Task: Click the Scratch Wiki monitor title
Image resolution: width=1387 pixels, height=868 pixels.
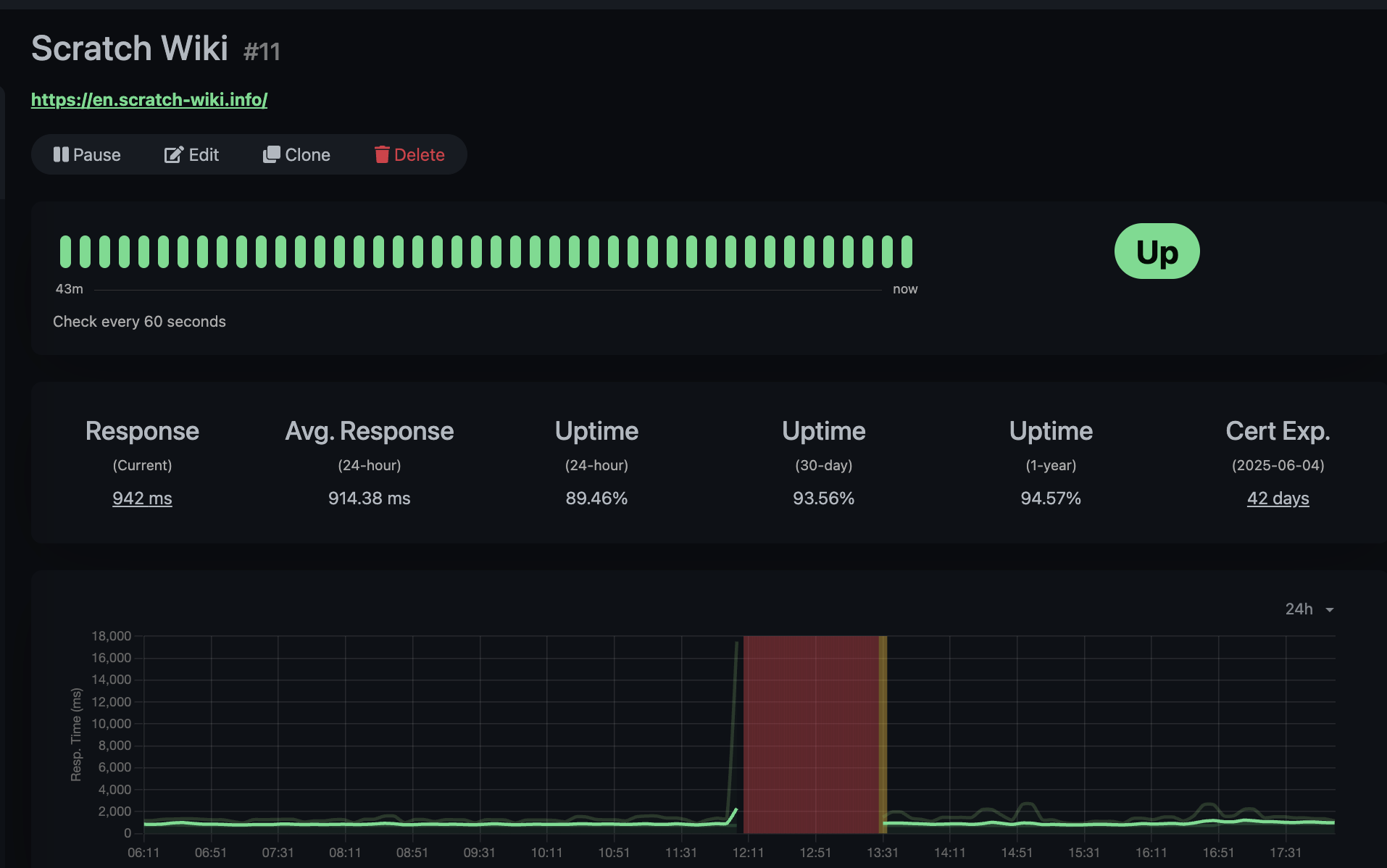Action: point(130,49)
